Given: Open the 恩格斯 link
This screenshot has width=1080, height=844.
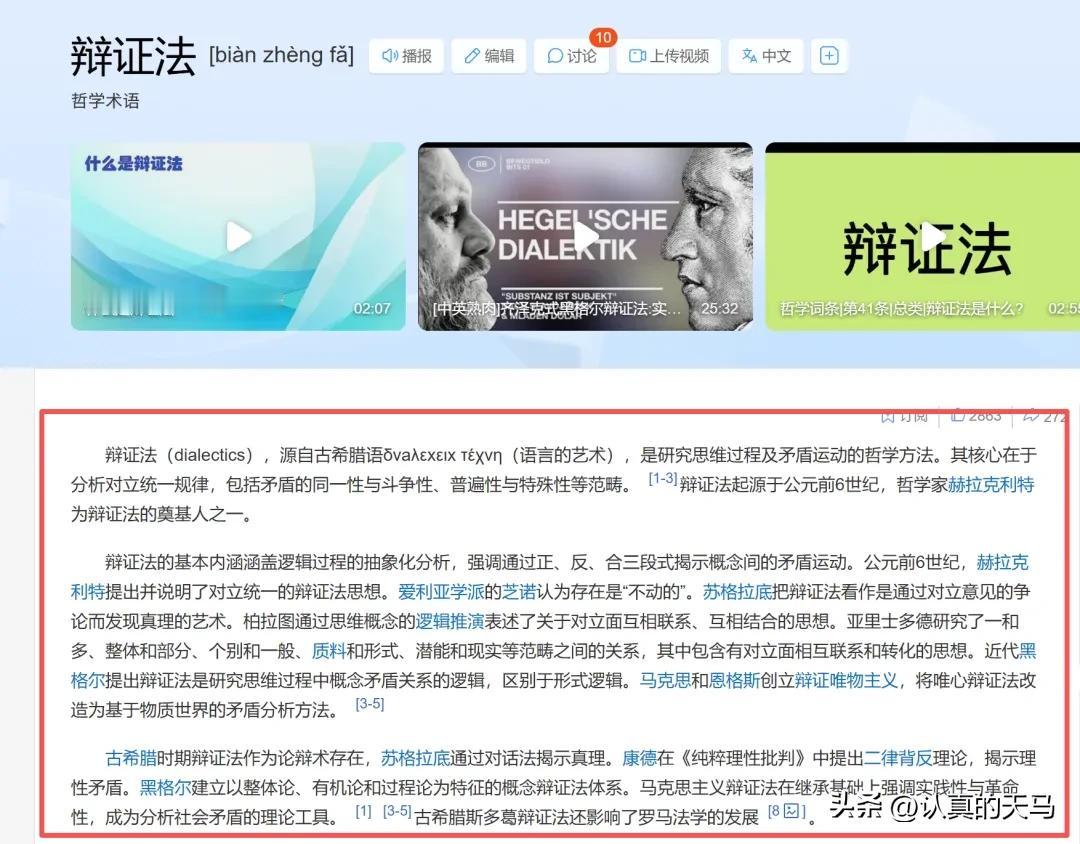Looking at the screenshot, I should click(734, 681).
